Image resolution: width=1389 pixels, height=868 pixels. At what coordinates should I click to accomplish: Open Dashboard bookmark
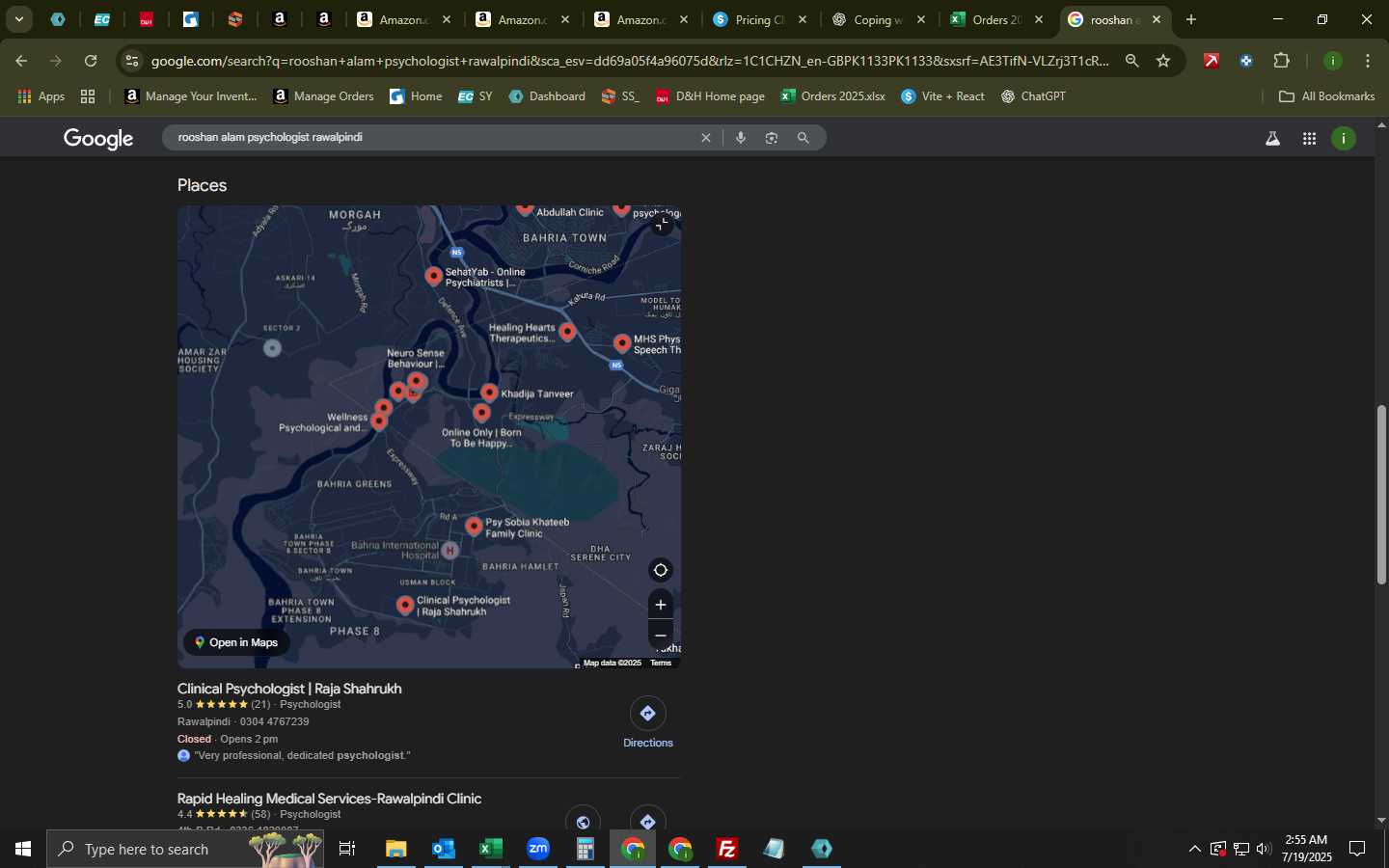point(547,96)
